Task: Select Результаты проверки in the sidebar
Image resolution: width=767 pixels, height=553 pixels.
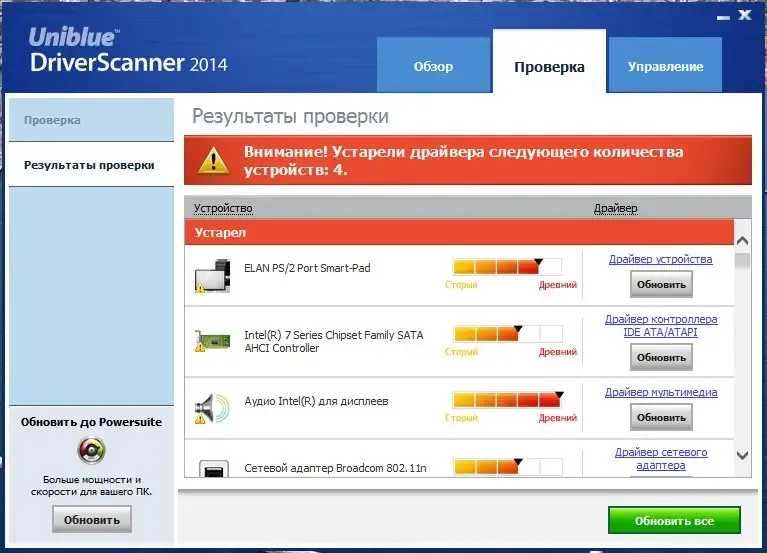Action: (x=91, y=165)
